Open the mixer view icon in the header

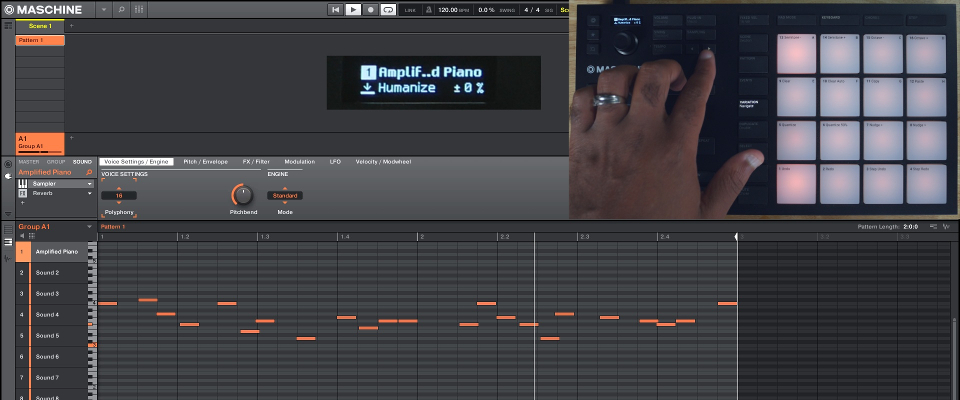click(x=138, y=10)
